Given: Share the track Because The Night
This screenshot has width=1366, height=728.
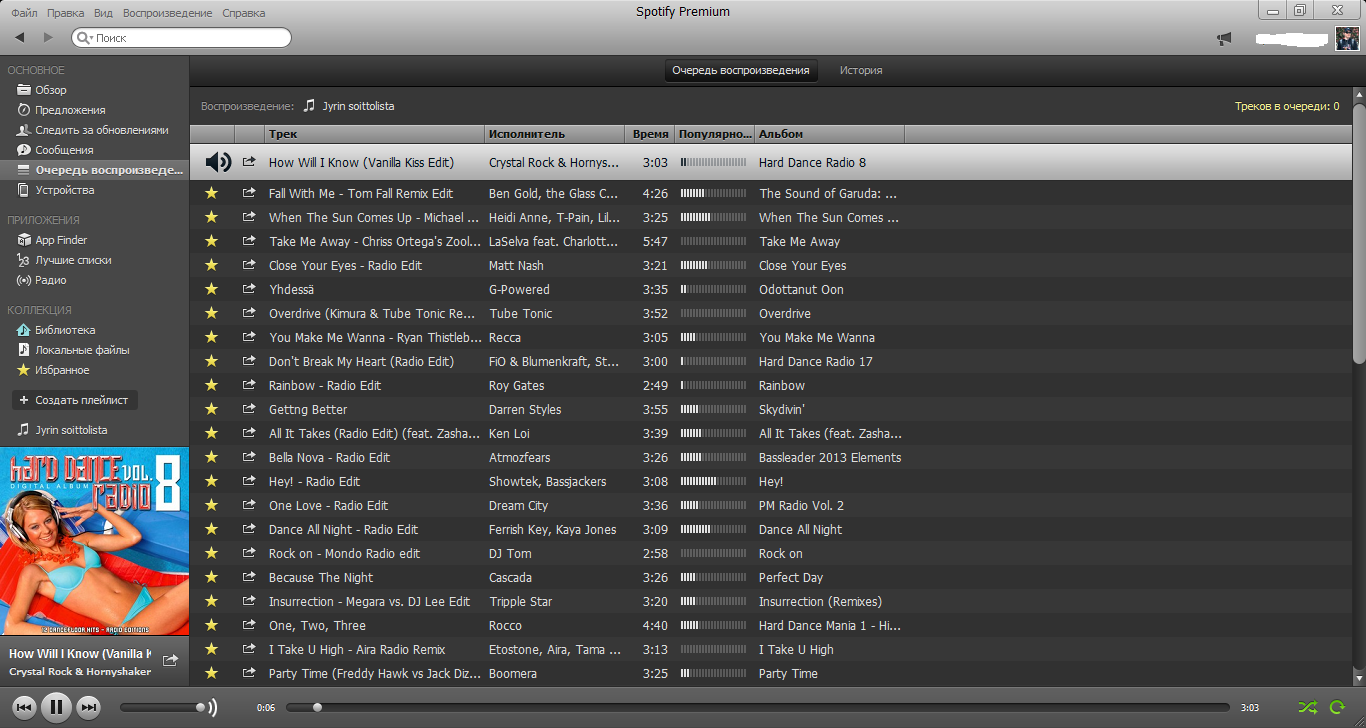Looking at the screenshot, I should coord(249,577).
